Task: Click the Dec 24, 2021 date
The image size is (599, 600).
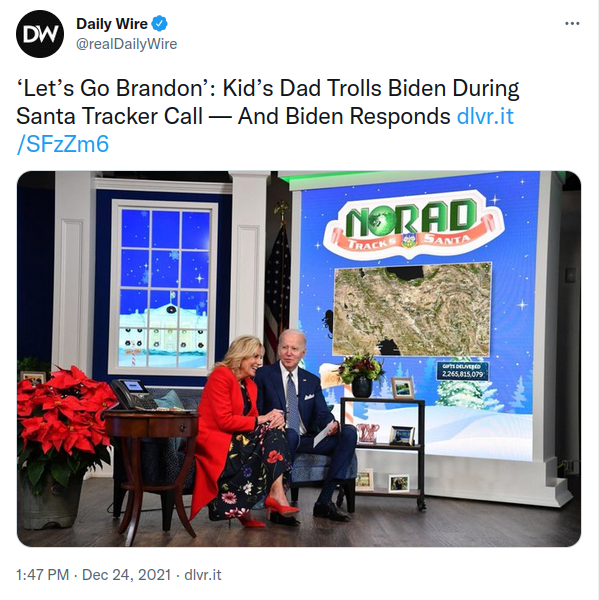Action: (126, 575)
